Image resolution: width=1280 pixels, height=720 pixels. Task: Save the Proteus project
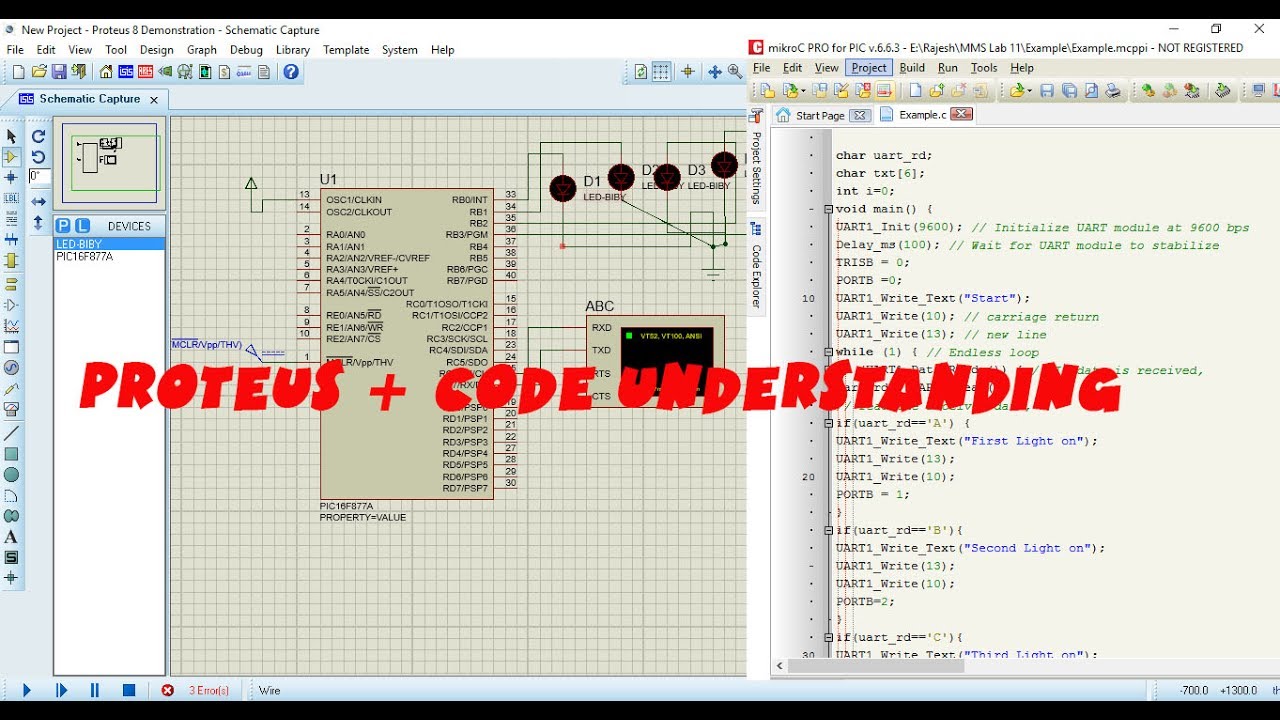pyautogui.click(x=59, y=72)
